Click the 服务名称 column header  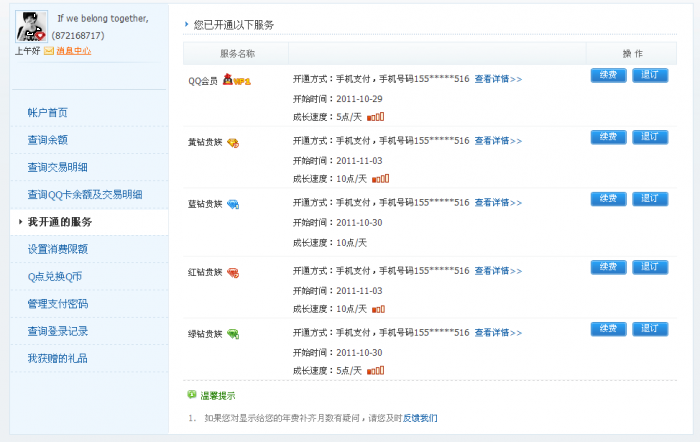click(x=237, y=54)
